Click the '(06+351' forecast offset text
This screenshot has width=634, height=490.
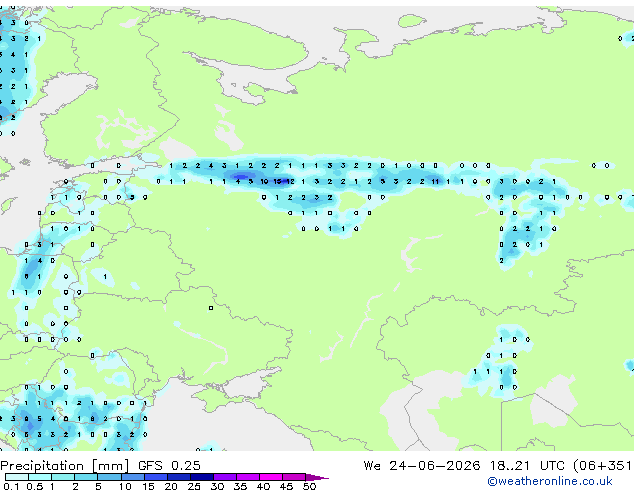click(603, 466)
